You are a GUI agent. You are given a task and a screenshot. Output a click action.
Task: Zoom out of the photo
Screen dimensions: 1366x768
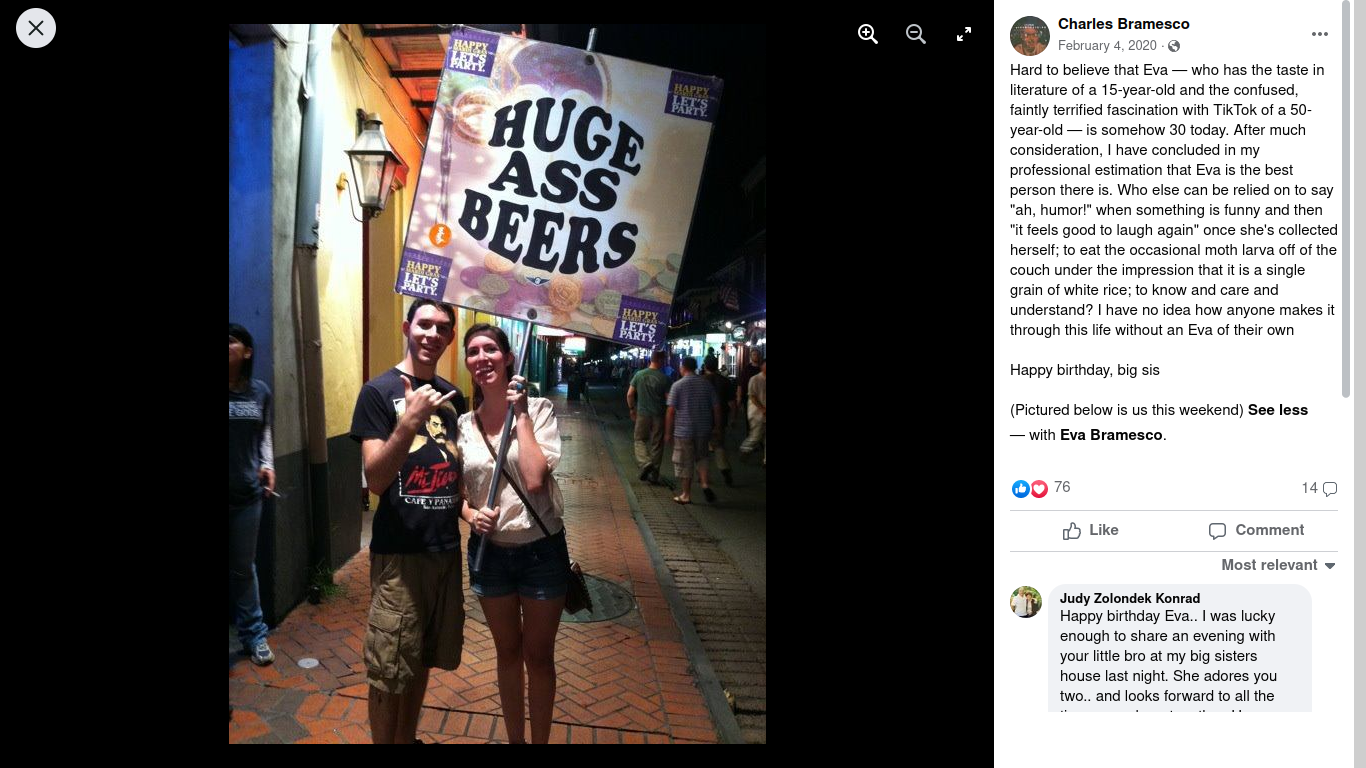click(x=916, y=34)
